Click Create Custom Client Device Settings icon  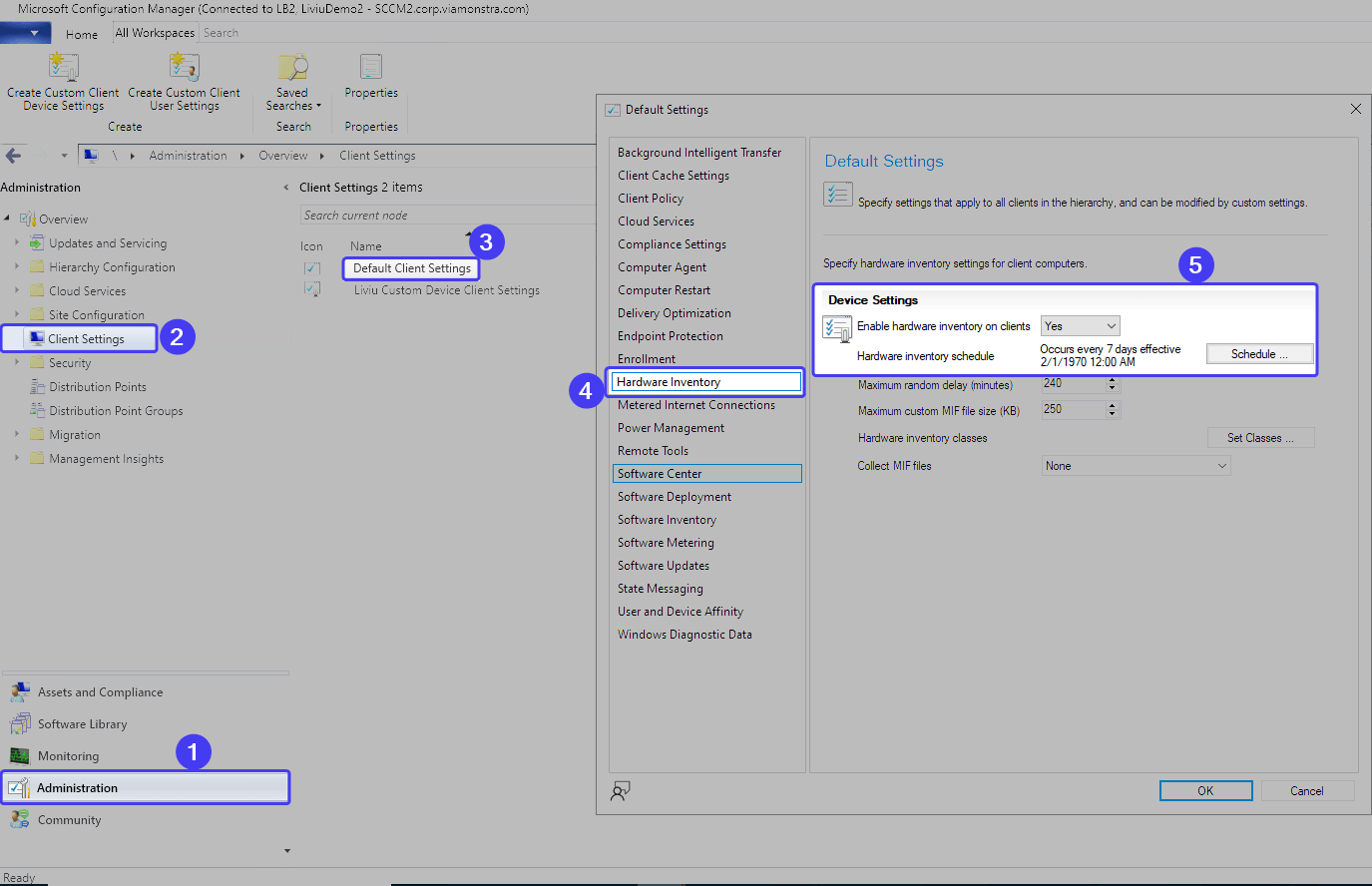tap(63, 67)
